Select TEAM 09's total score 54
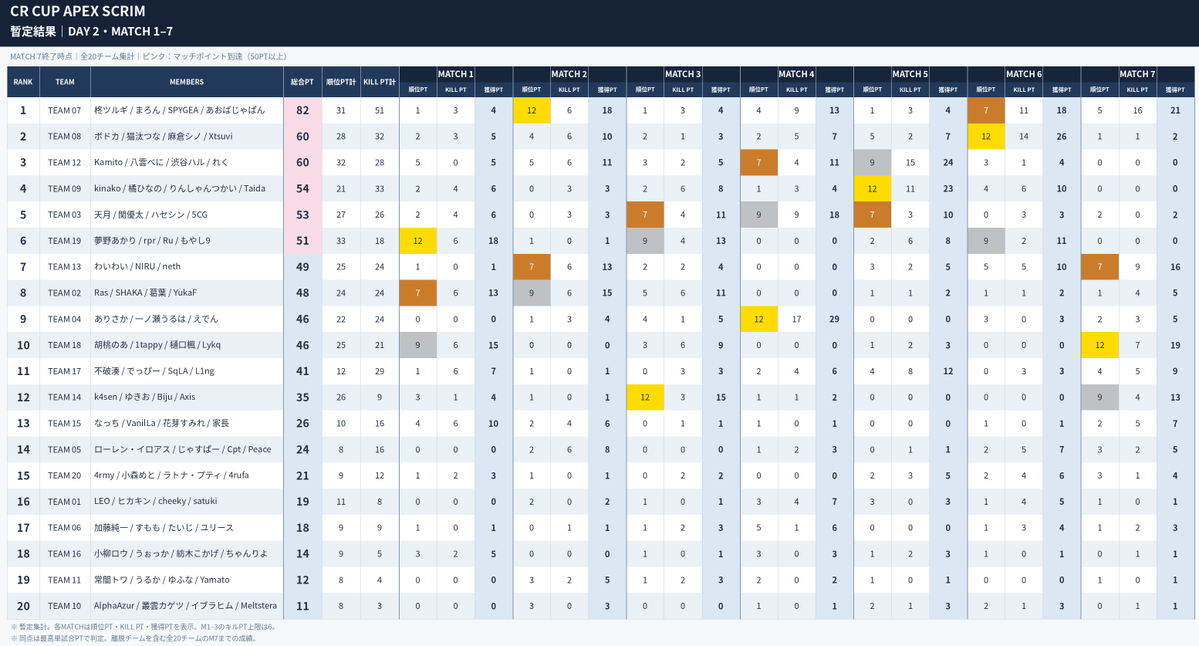This screenshot has height=646, width=1199. (303, 188)
